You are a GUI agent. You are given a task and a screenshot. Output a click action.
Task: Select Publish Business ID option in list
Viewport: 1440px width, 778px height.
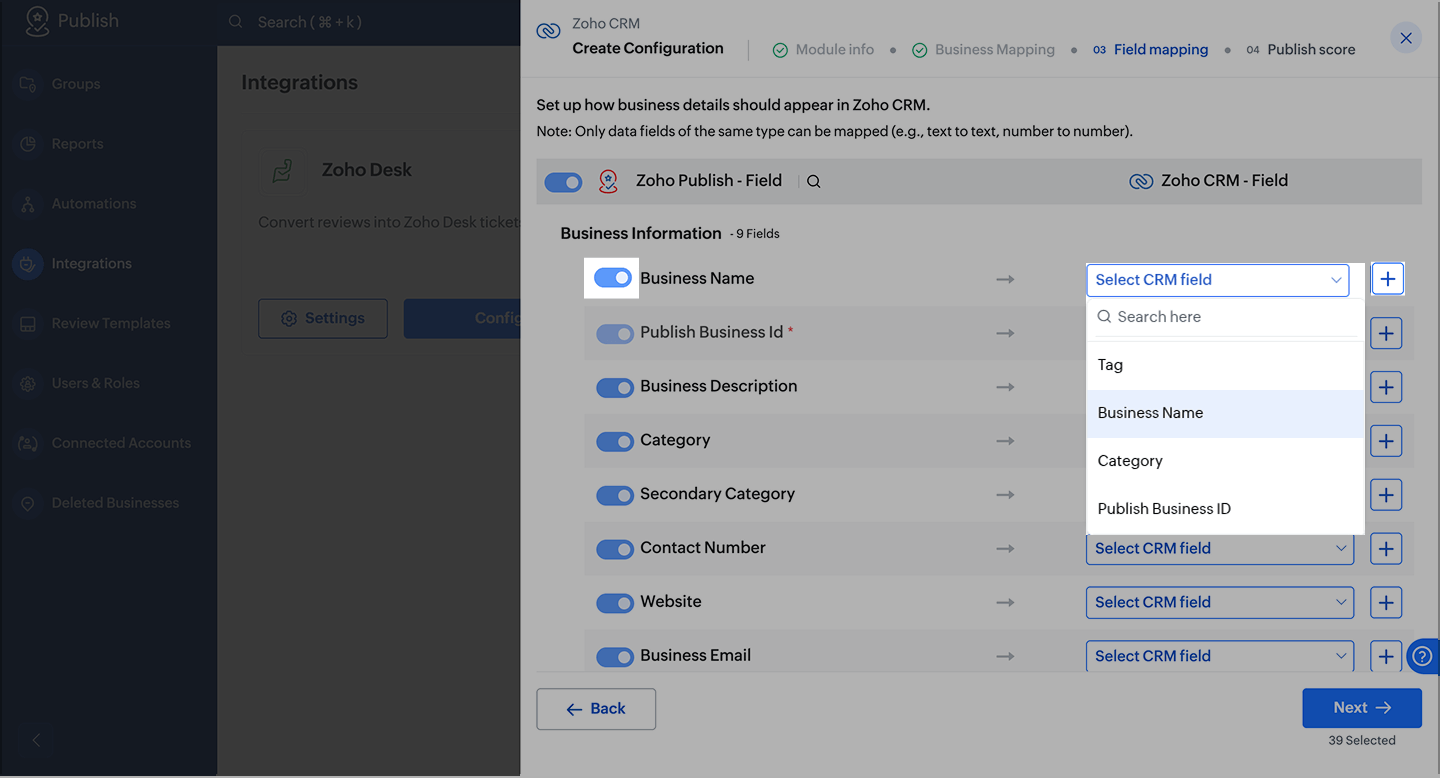click(x=1164, y=509)
